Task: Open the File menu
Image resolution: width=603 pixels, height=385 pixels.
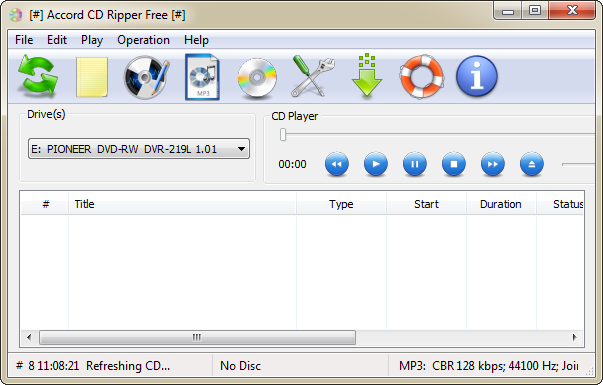Action: (x=24, y=40)
